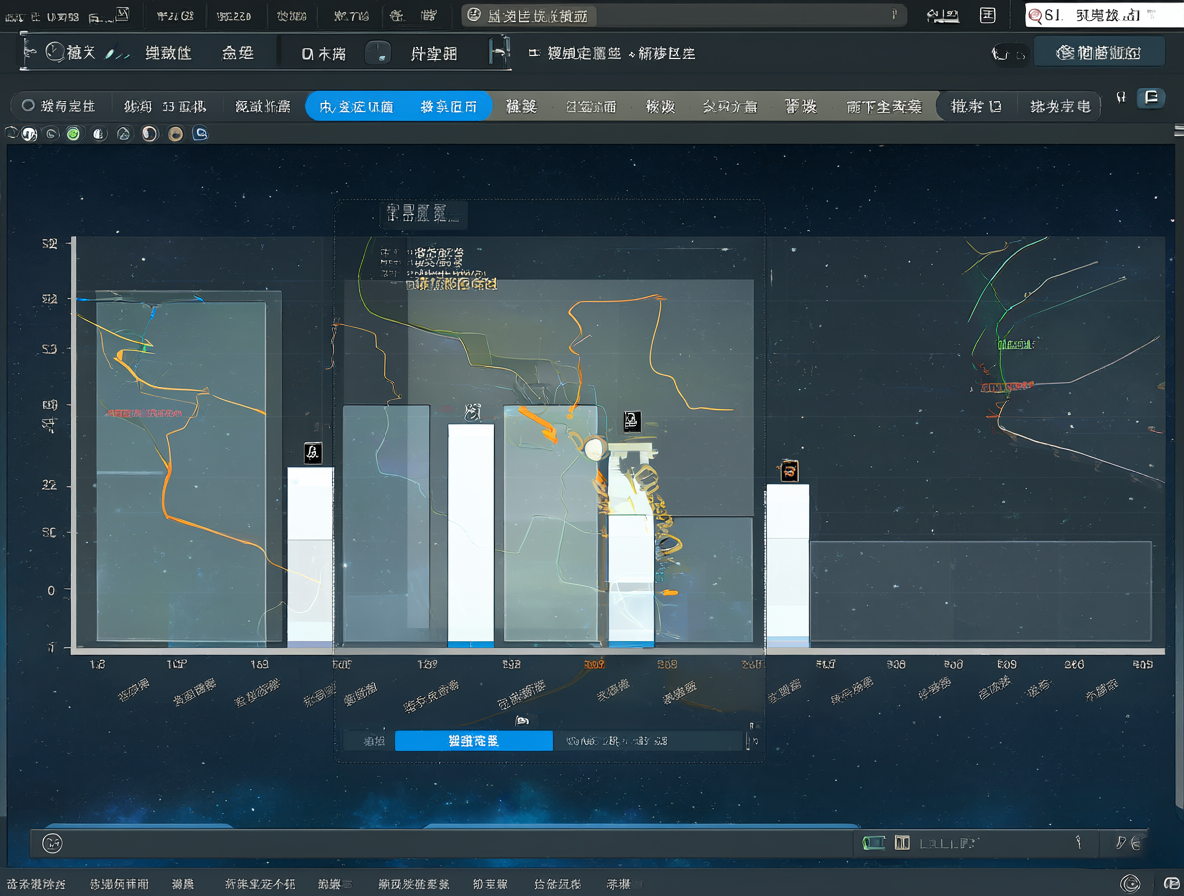The width and height of the screenshot is (1184, 896).
Task: Click the green battery-shaped icon in the bottom bar
Action: click(x=874, y=842)
